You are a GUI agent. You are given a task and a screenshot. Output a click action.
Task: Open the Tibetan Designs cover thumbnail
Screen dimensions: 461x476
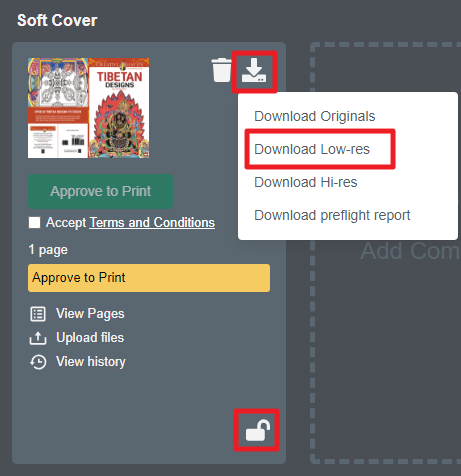tap(88, 108)
